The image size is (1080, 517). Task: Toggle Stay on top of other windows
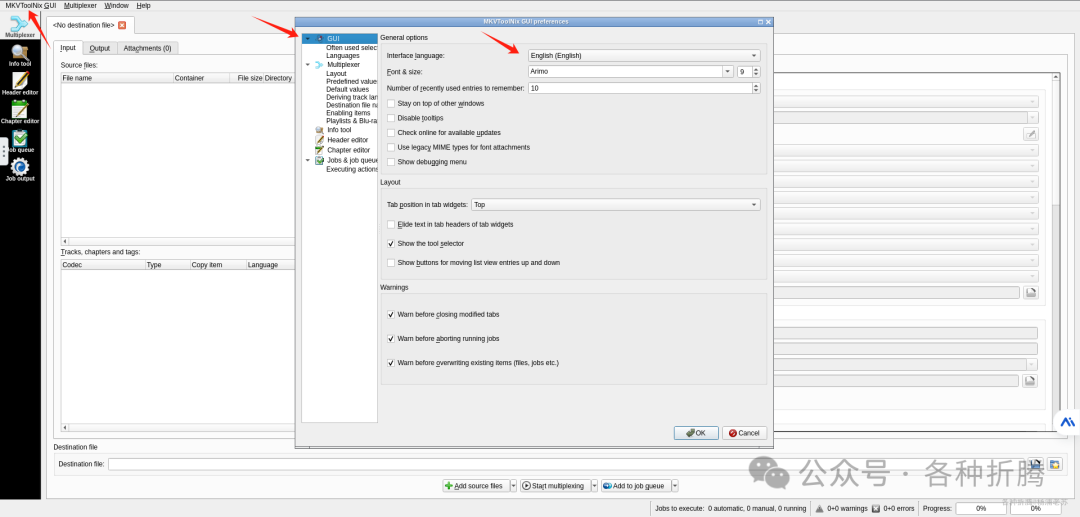391,103
